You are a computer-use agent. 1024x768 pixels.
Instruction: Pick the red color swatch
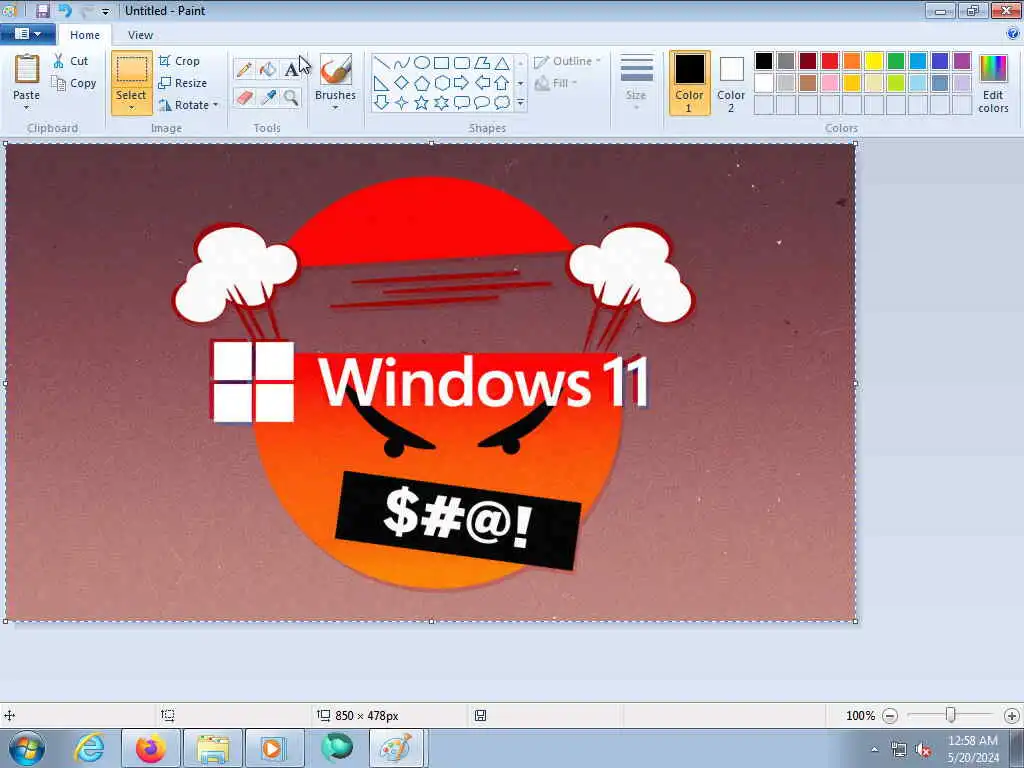click(830, 61)
